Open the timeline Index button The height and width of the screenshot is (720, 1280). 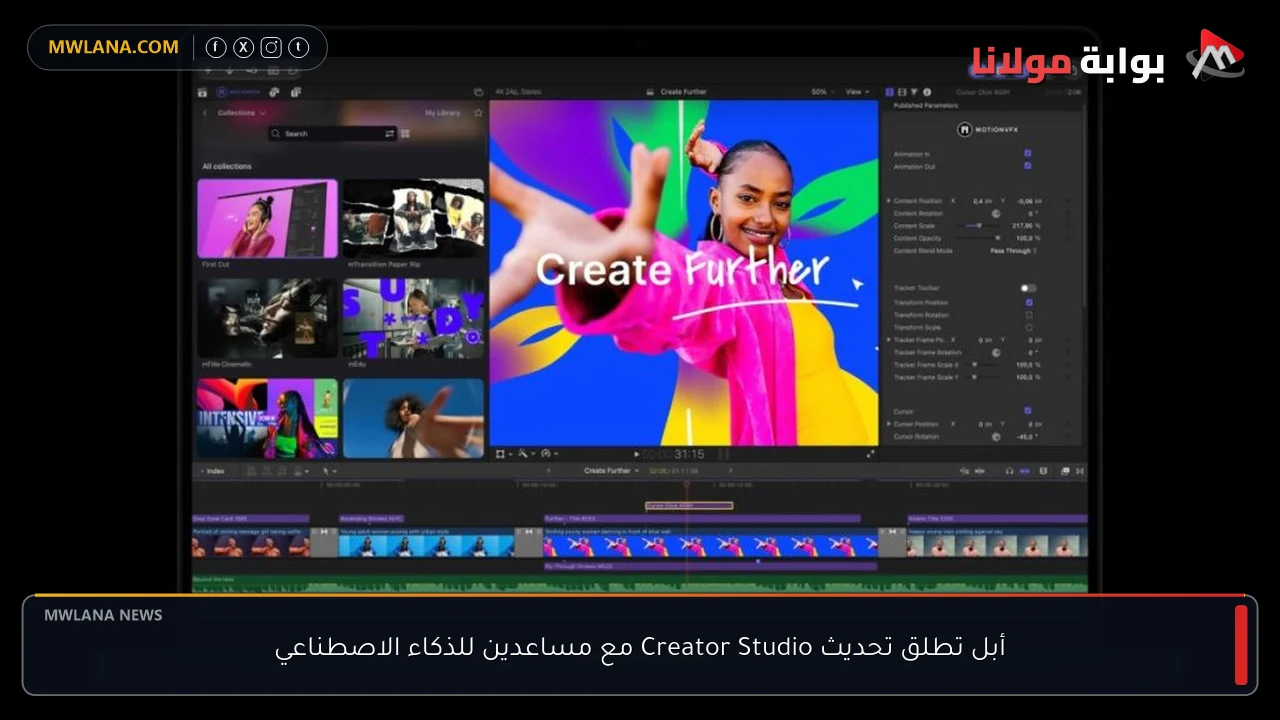(213, 471)
